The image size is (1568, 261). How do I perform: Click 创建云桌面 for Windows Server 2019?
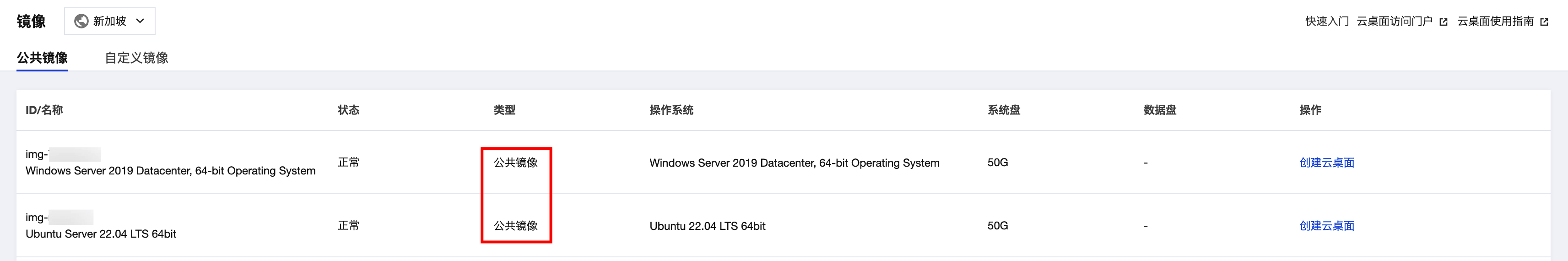coord(1327,163)
